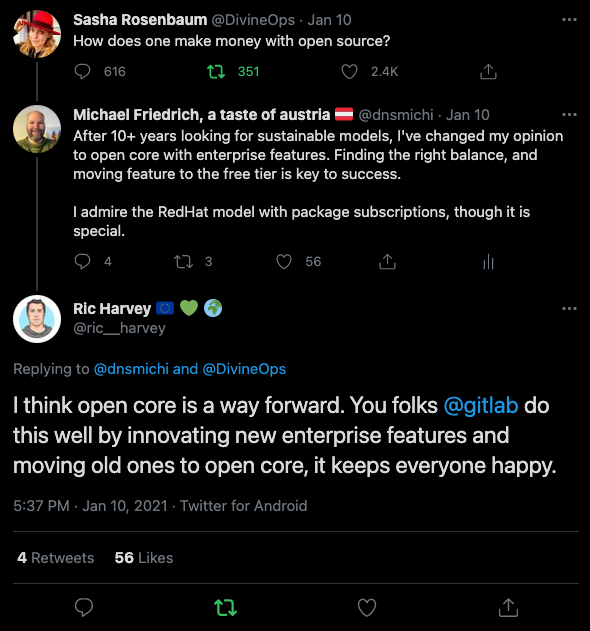Reply to Sasha Rosenbaum's tweet
Viewport: 590px width, 631px height.
pyautogui.click(x=83, y=72)
